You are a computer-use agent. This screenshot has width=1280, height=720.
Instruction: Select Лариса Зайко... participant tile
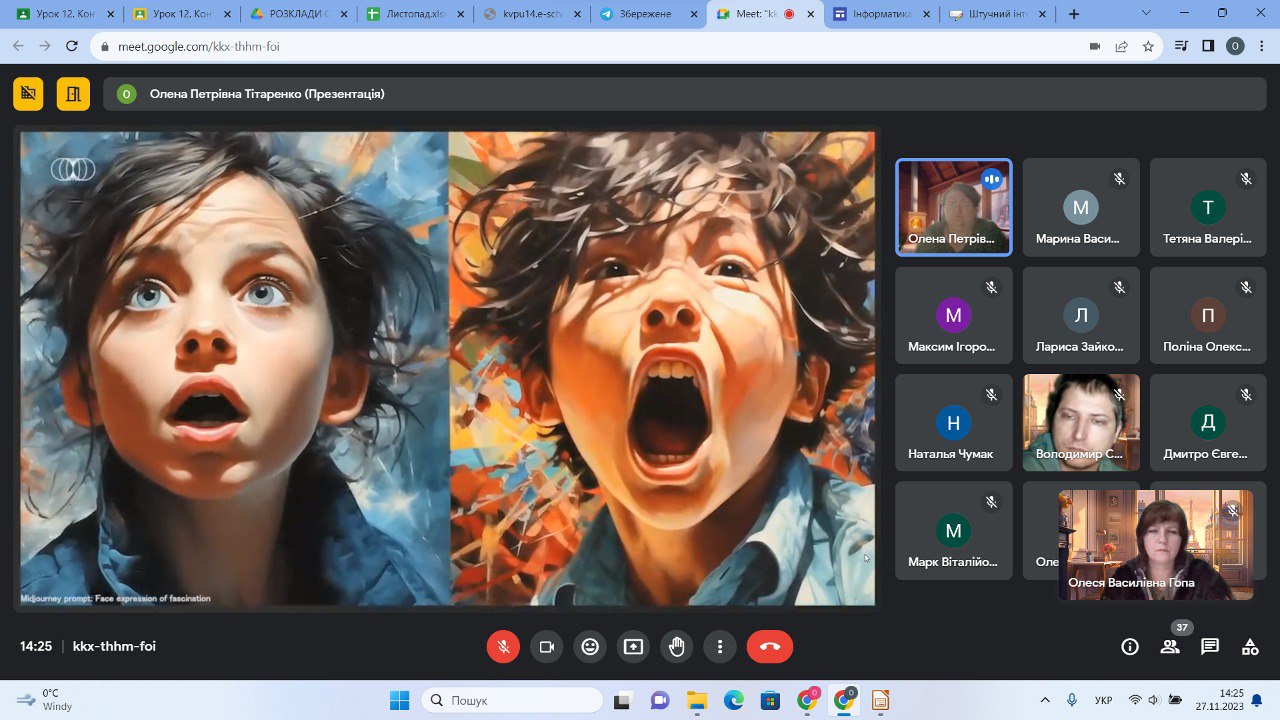click(1081, 315)
